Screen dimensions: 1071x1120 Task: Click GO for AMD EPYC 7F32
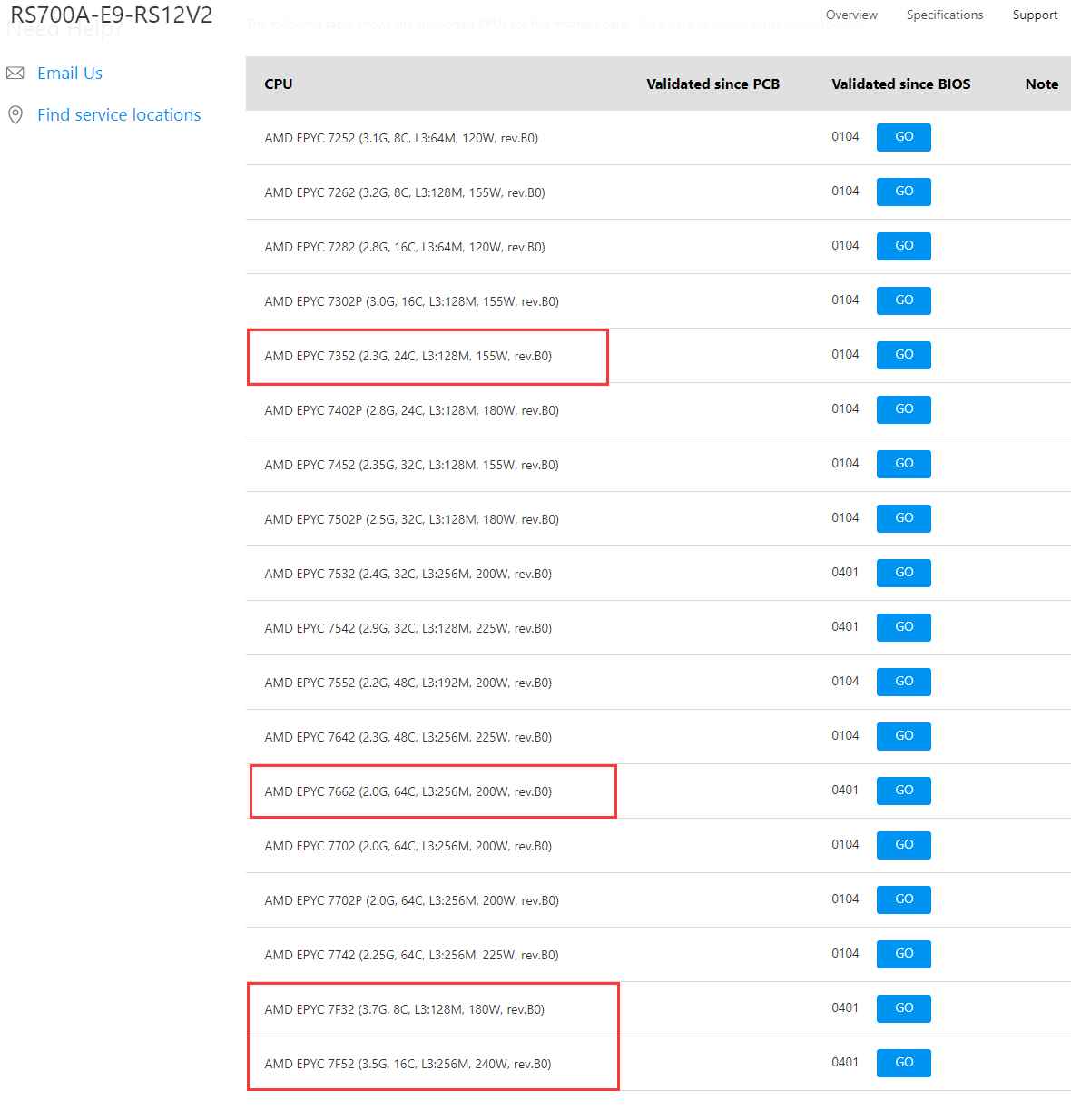(904, 1008)
